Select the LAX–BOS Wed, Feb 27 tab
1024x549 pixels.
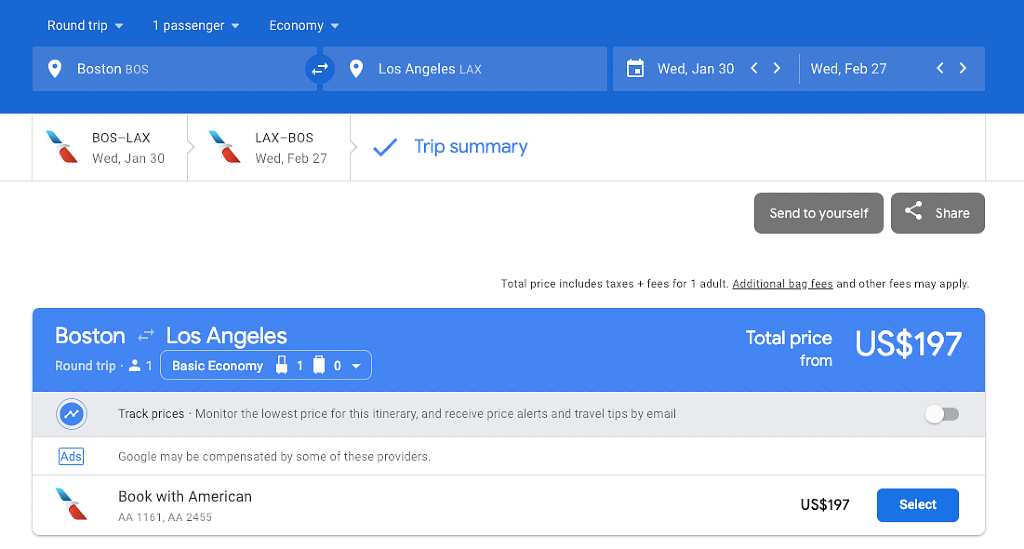[x=269, y=148]
